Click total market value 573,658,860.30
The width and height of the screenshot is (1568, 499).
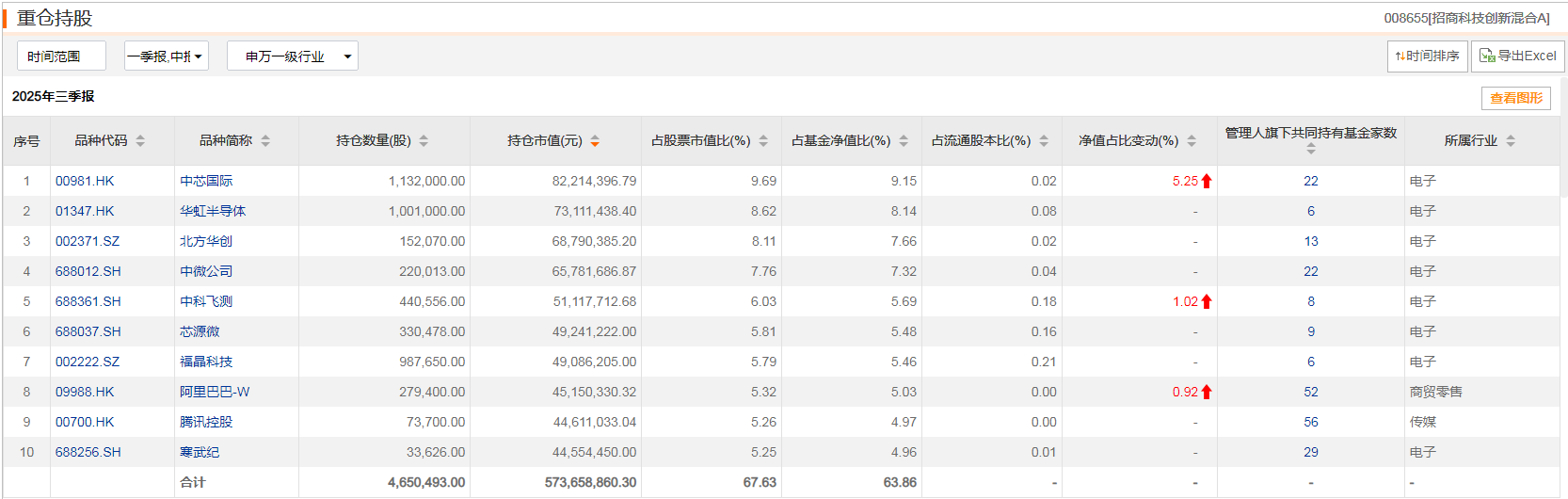(590, 483)
